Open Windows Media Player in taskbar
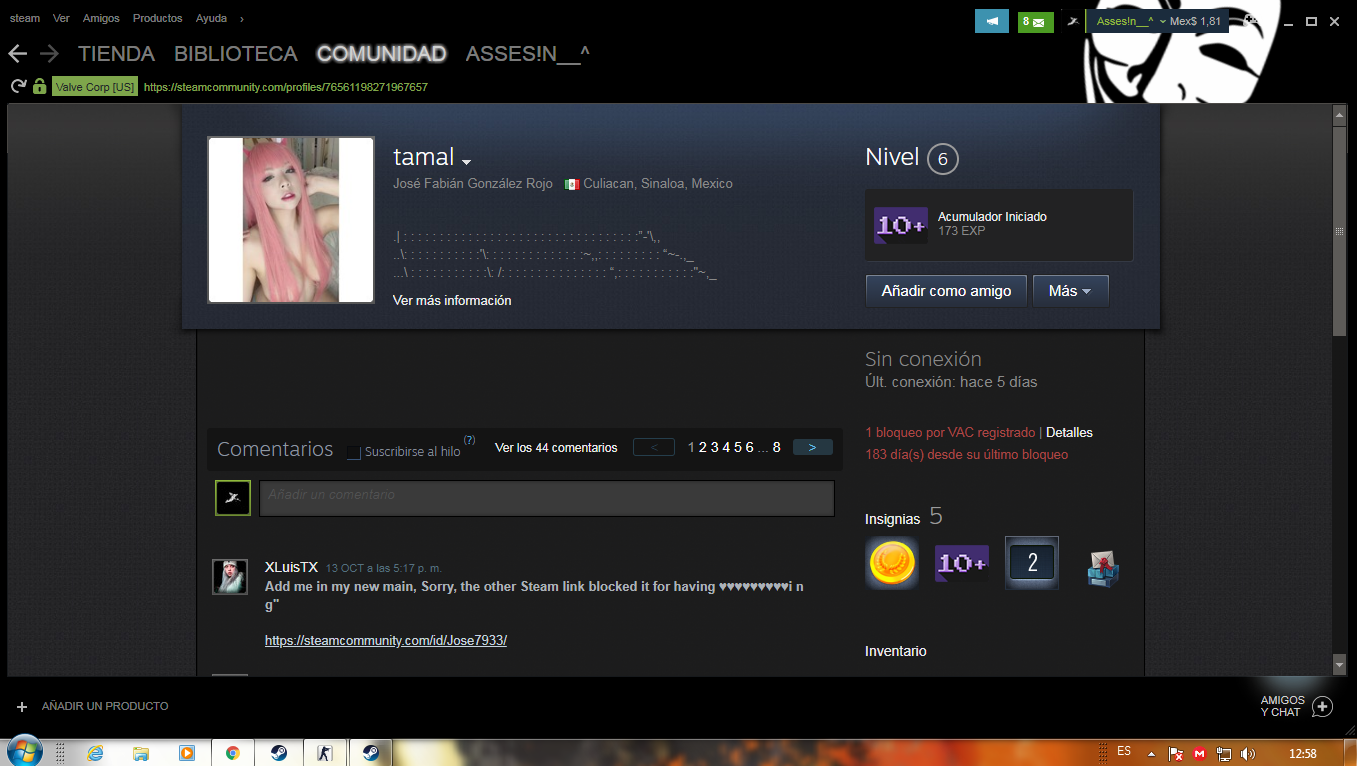This screenshot has width=1357, height=766. point(186,753)
